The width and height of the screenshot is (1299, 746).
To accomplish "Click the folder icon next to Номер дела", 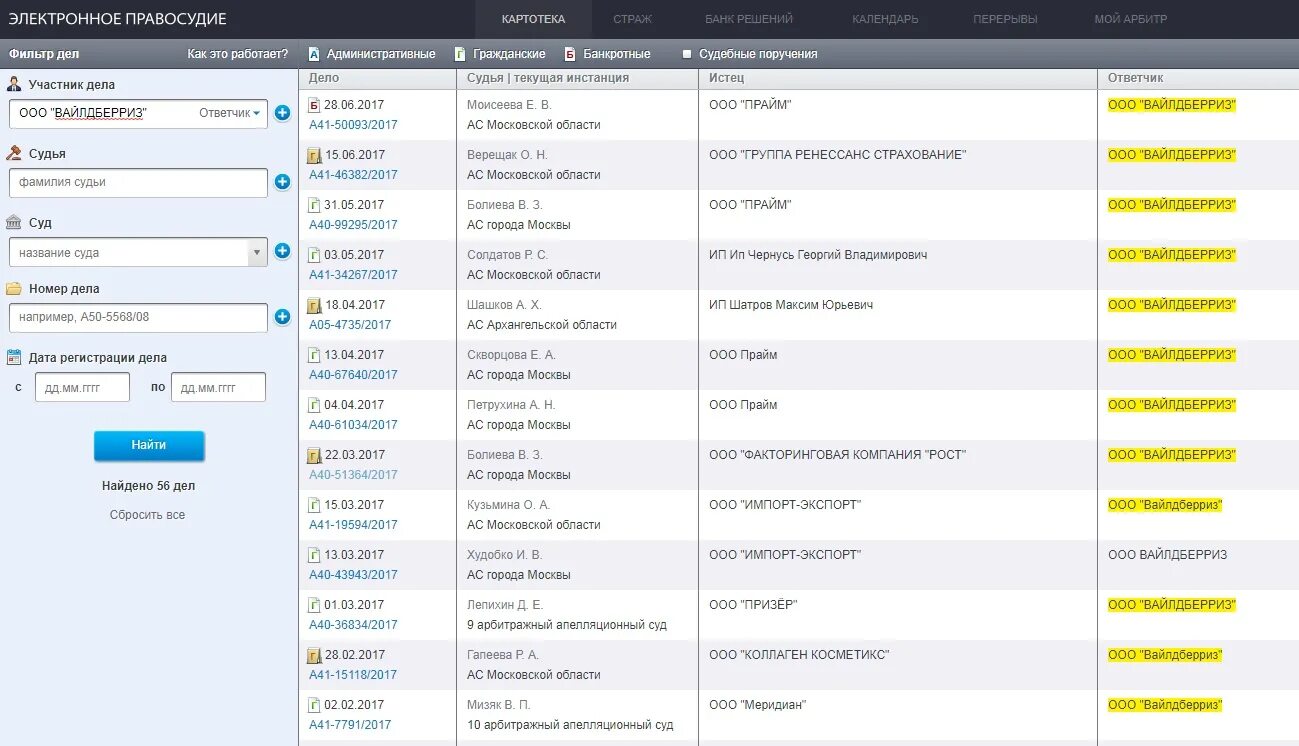I will [x=14, y=288].
